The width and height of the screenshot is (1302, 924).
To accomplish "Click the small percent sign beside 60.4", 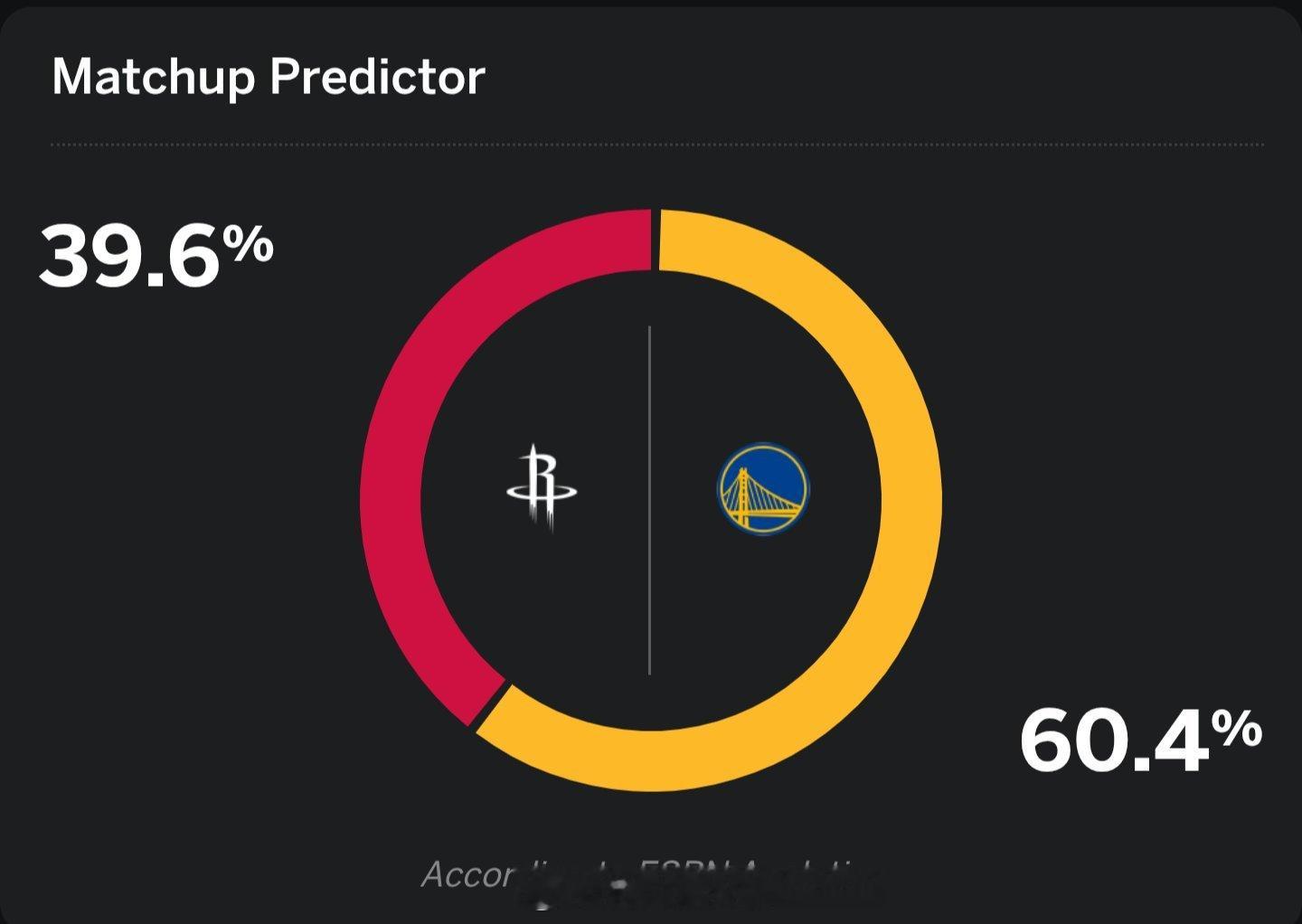I will point(1237,728).
